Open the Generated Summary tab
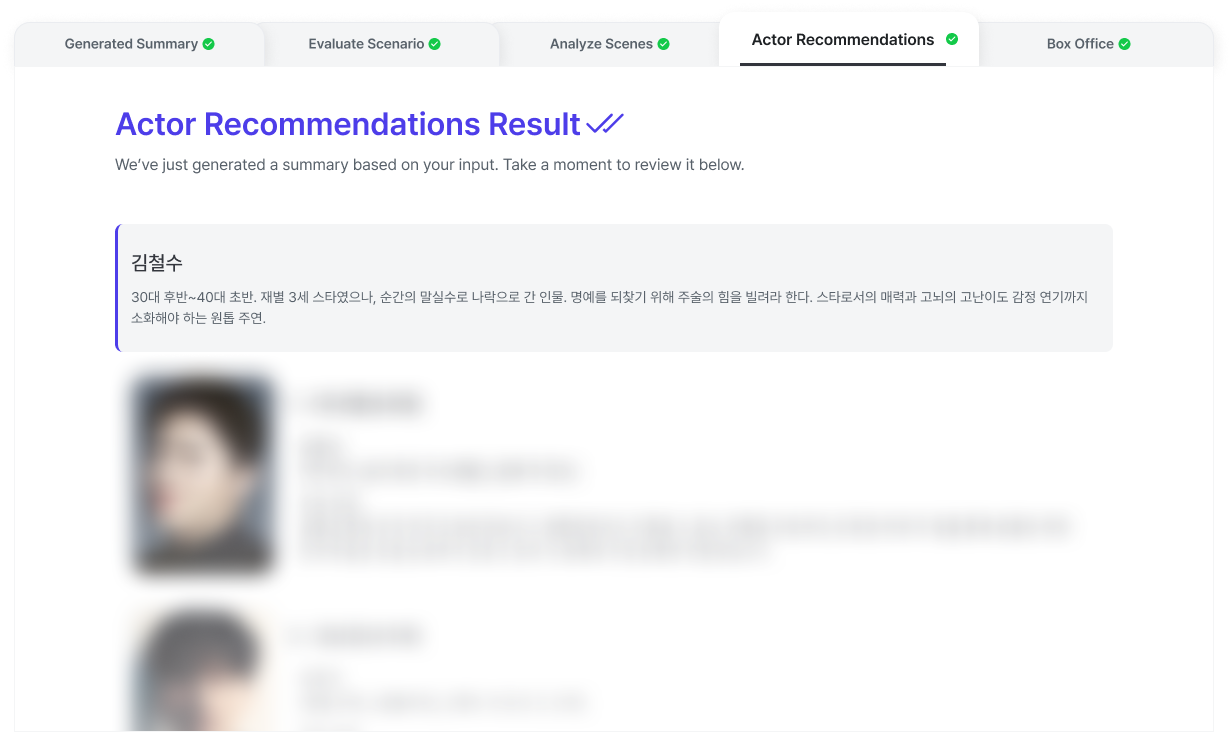1232x732 pixels. tap(139, 44)
